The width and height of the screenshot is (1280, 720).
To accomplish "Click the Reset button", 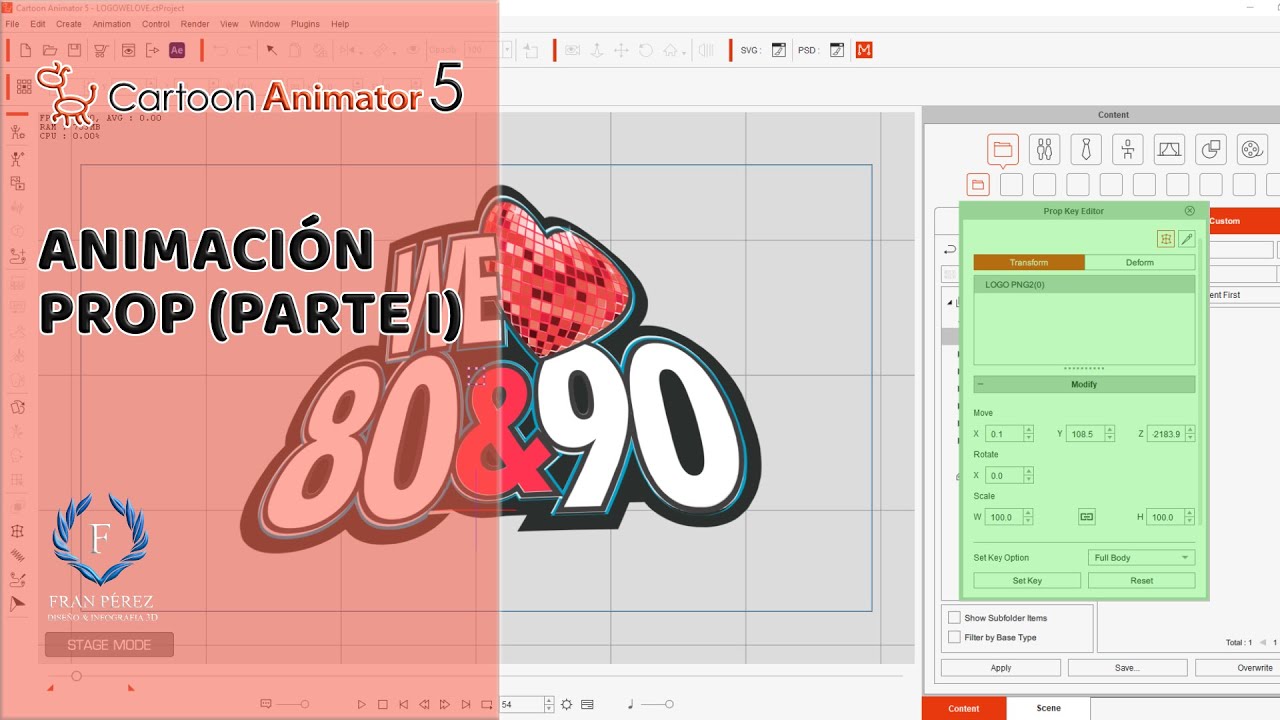I will 1142,580.
